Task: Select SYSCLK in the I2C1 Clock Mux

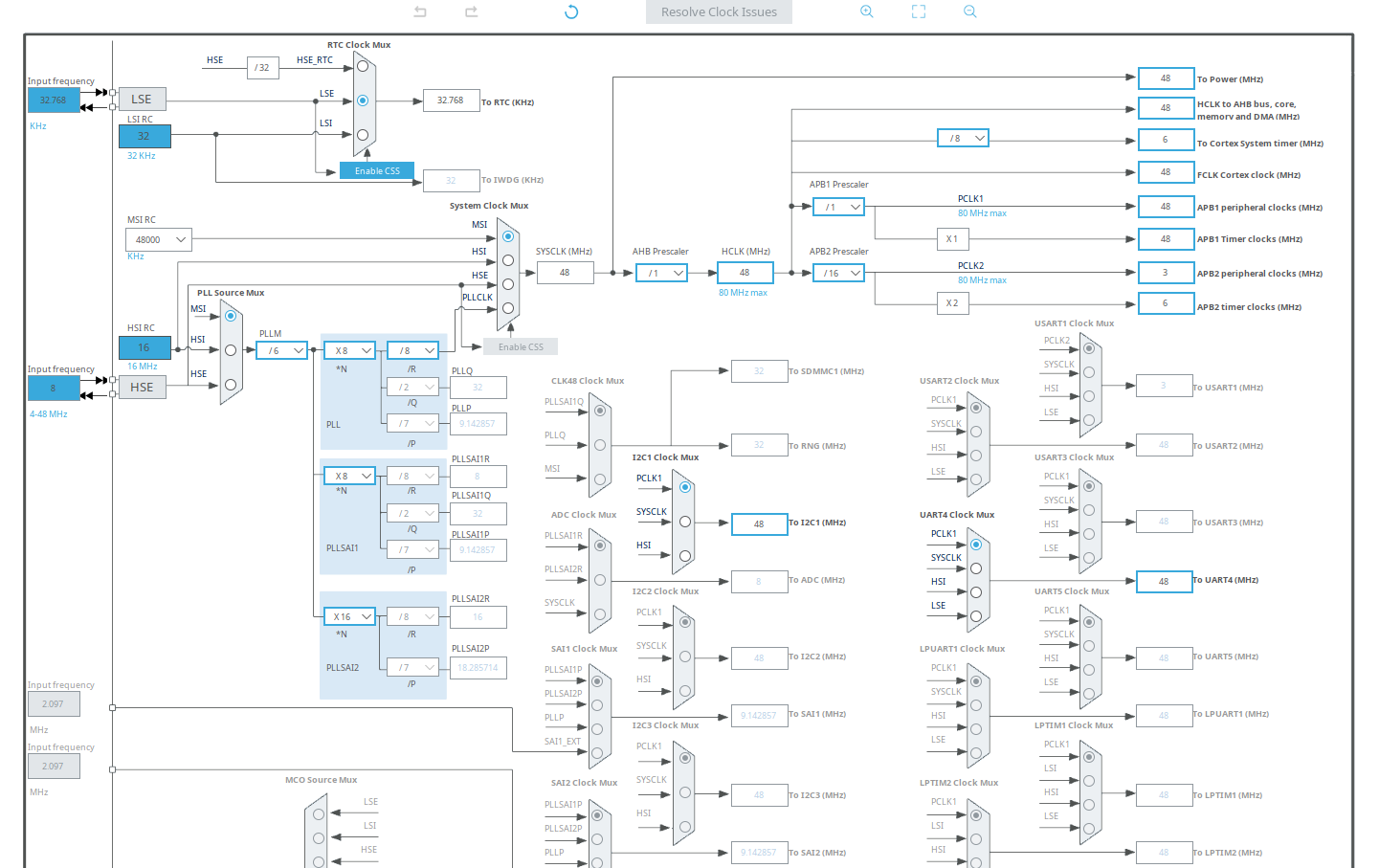Action: [x=685, y=521]
